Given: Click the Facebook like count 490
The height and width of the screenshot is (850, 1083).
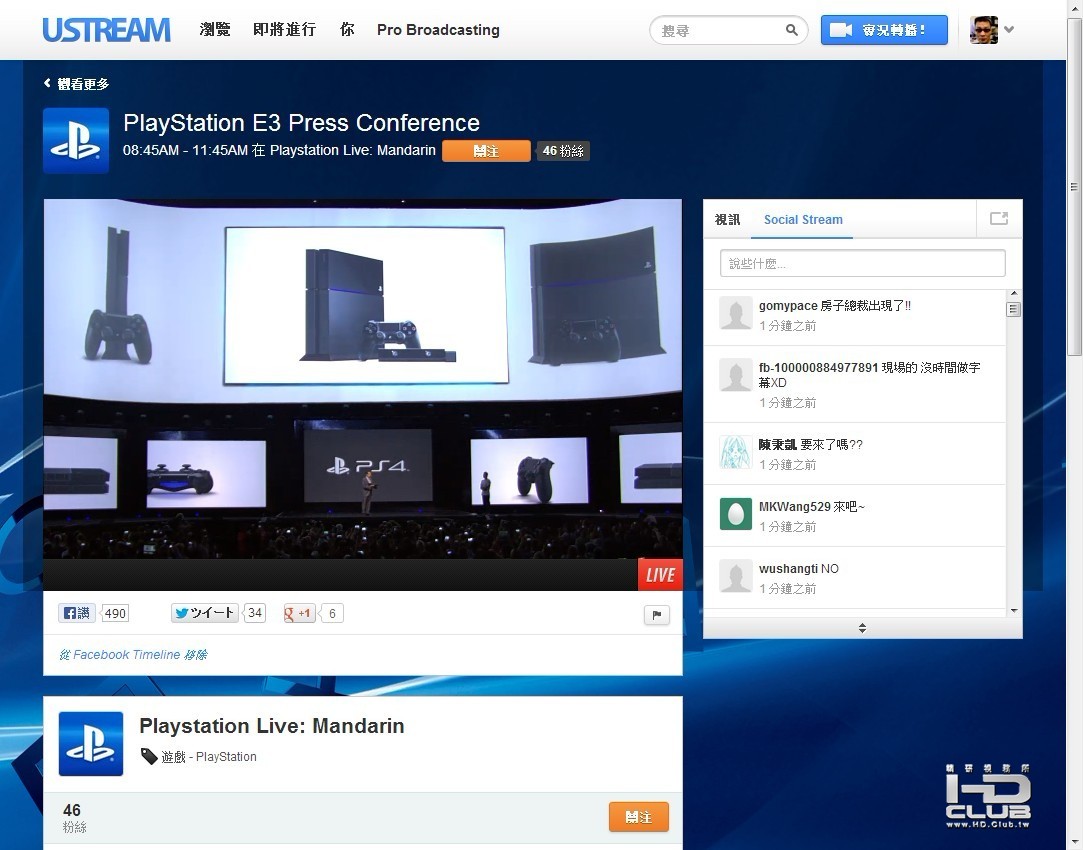Looking at the screenshot, I should coord(115,613).
